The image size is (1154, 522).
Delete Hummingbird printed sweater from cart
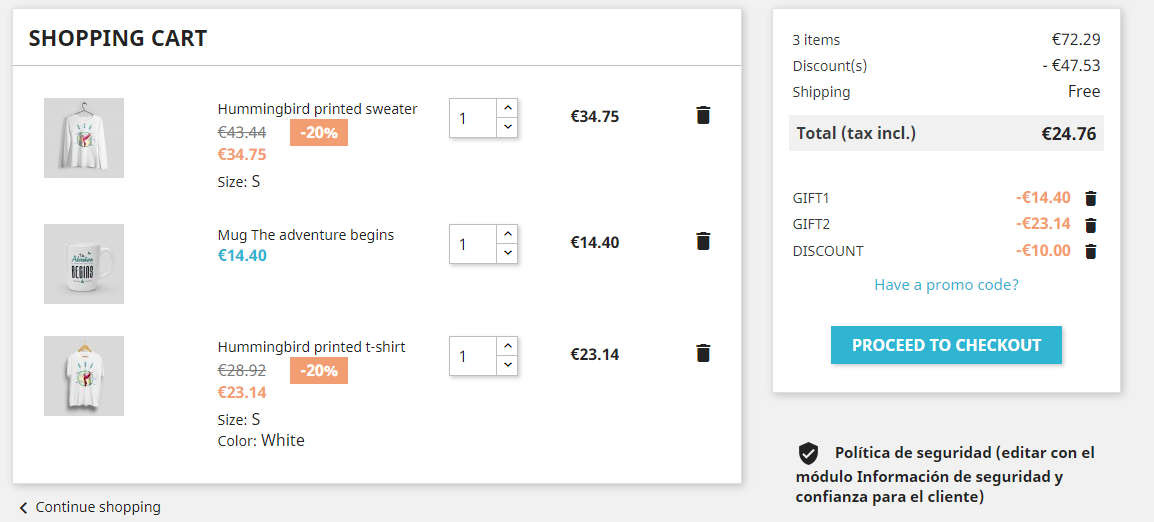point(703,115)
